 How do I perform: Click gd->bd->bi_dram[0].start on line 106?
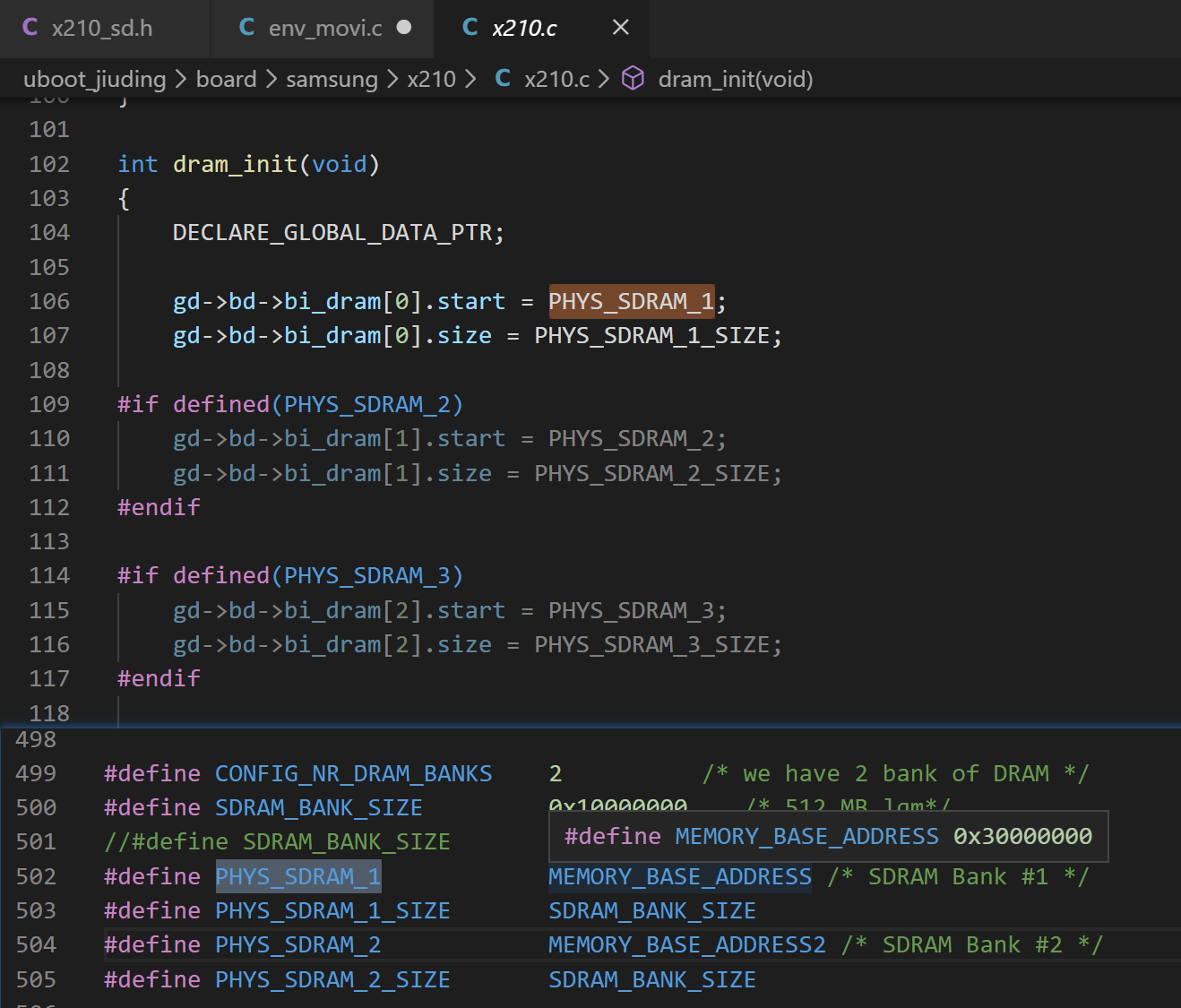pos(339,301)
